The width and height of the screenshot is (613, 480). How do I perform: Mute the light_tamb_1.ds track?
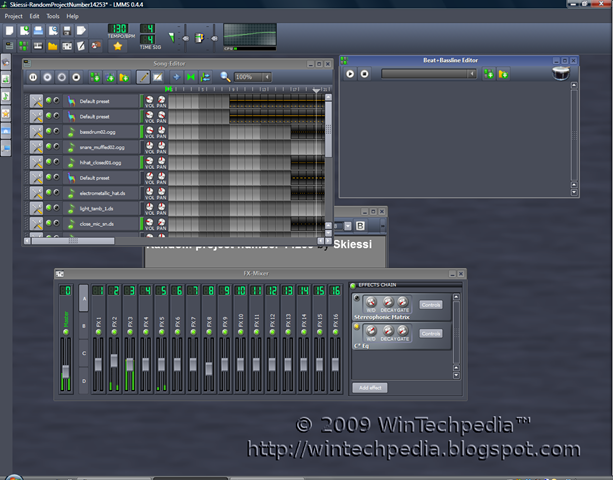(x=49, y=208)
